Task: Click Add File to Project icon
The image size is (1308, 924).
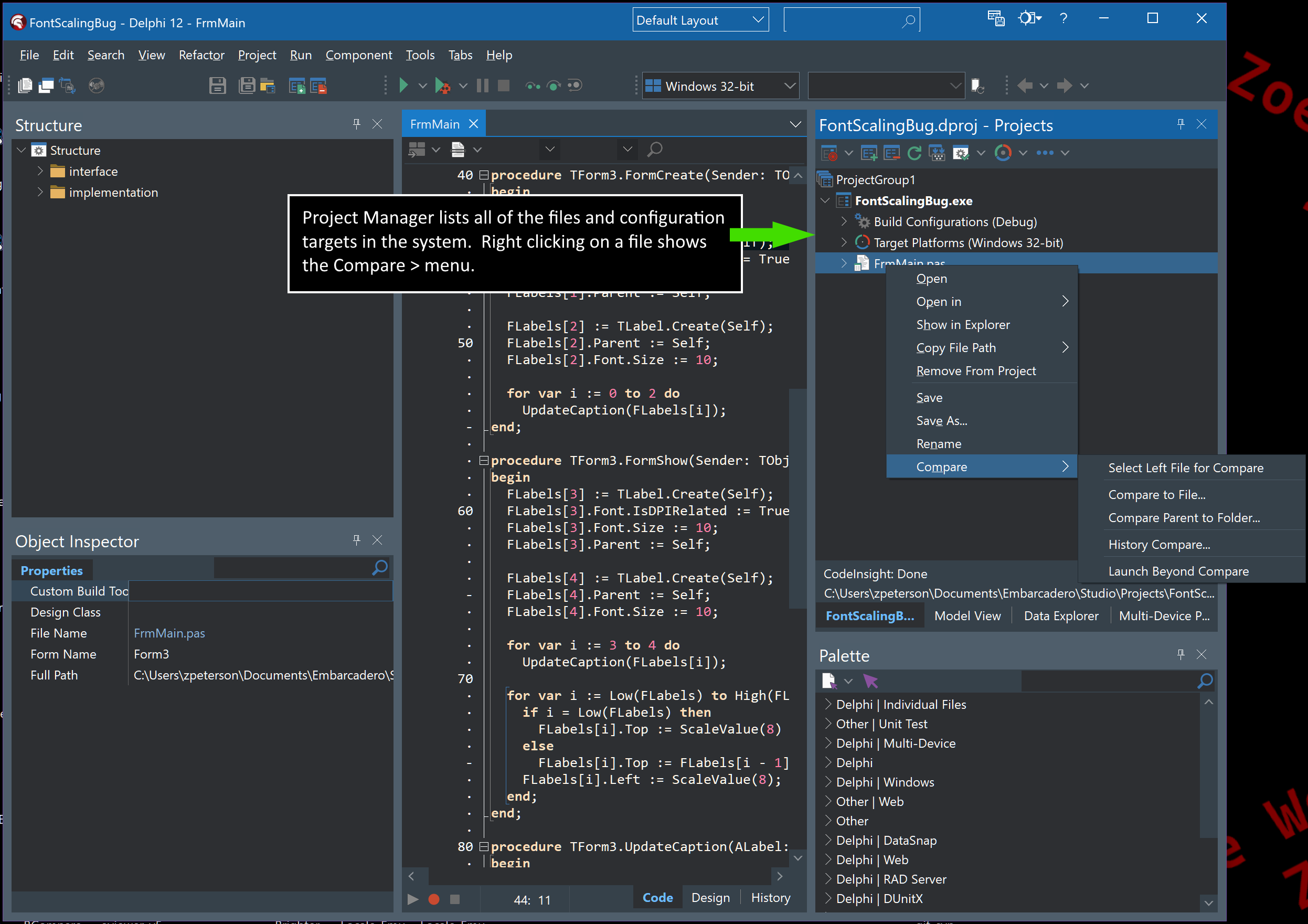Action: pos(297,86)
